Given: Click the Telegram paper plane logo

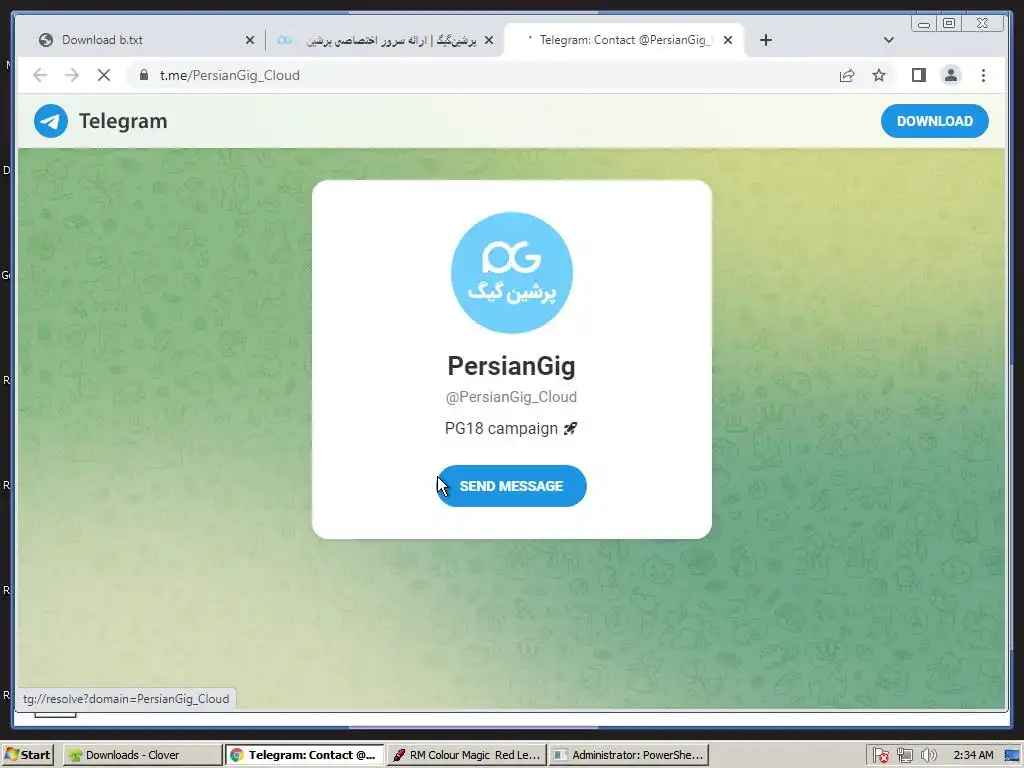Looking at the screenshot, I should click(x=51, y=121).
